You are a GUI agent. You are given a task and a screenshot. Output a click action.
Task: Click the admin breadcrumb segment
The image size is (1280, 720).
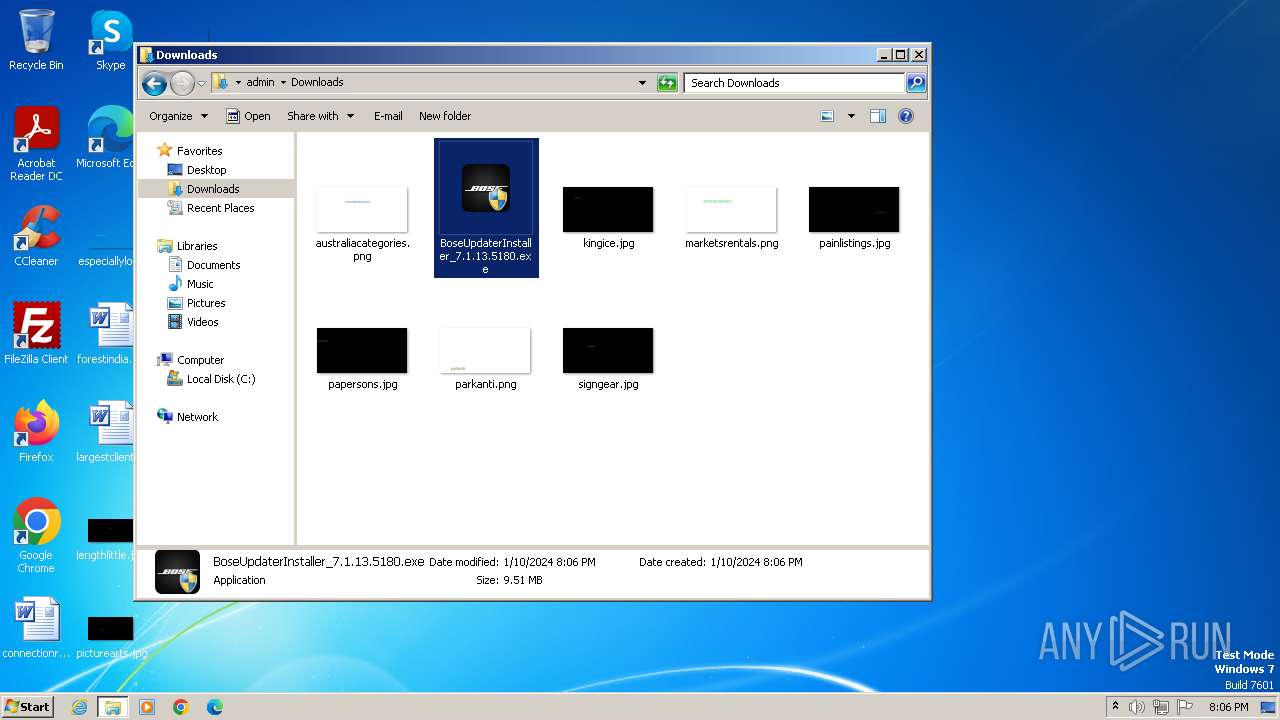[260, 83]
